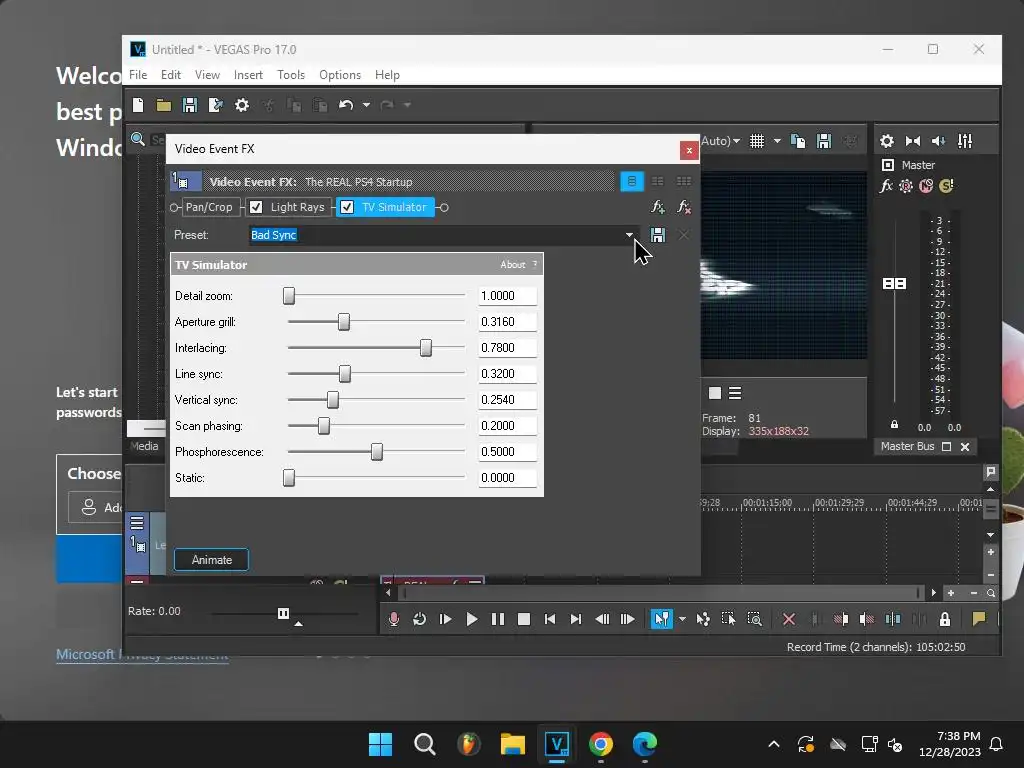Toggle Loop Playback button
This screenshot has height=768, width=1024.
coord(419,619)
